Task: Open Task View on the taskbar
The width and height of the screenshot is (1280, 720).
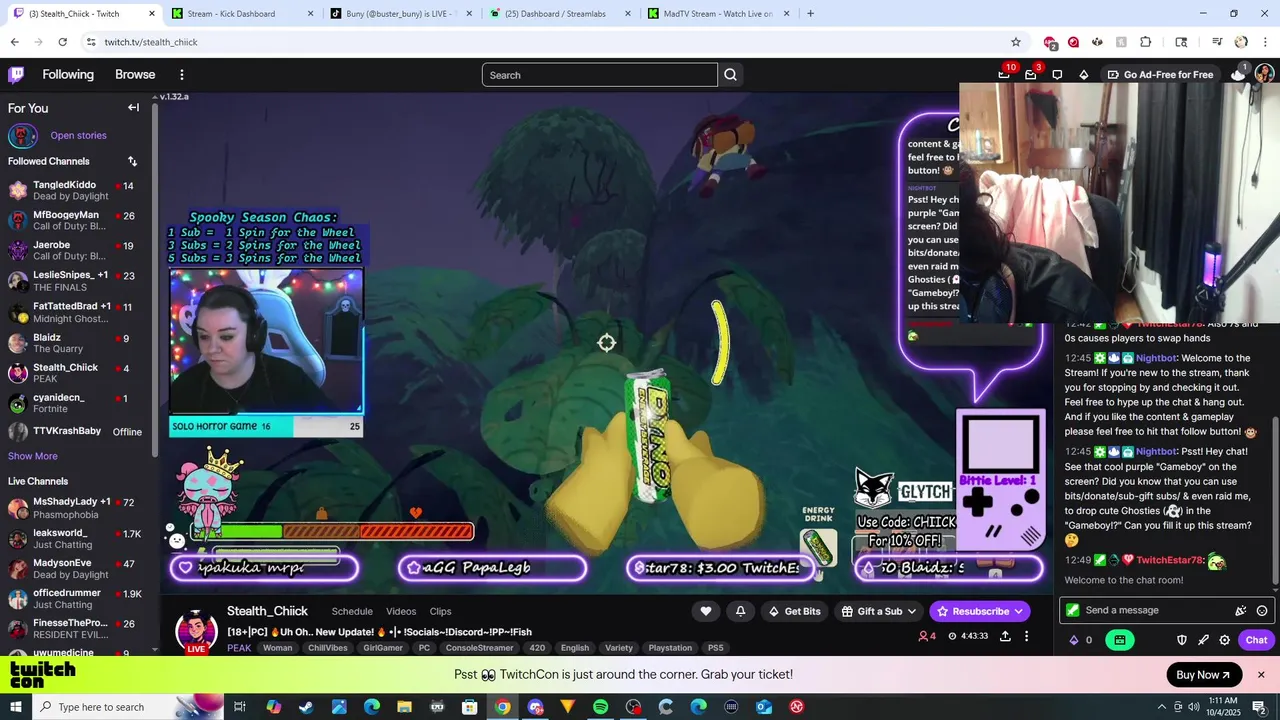Action: (x=240, y=707)
